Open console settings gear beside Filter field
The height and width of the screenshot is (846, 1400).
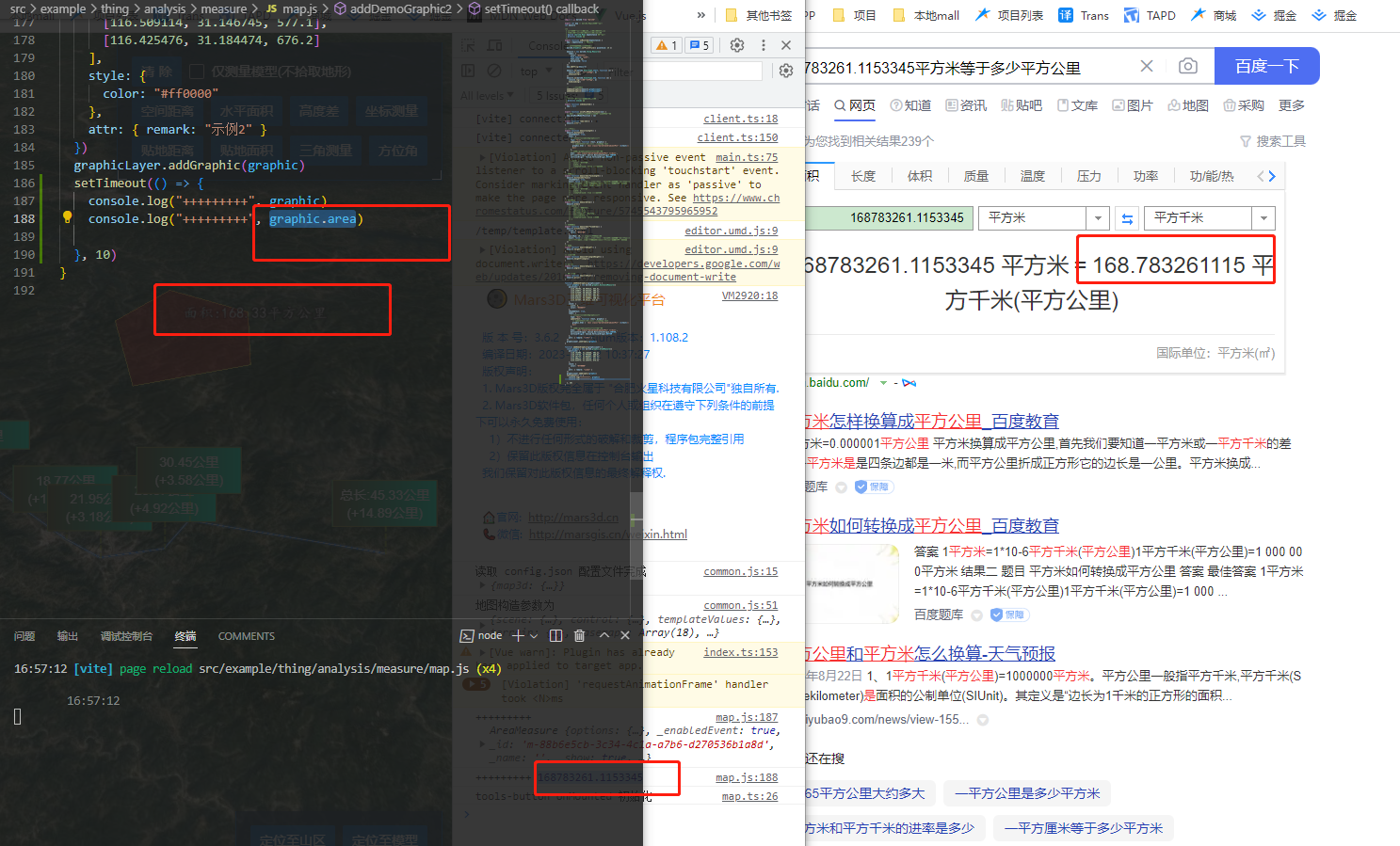coord(786,71)
